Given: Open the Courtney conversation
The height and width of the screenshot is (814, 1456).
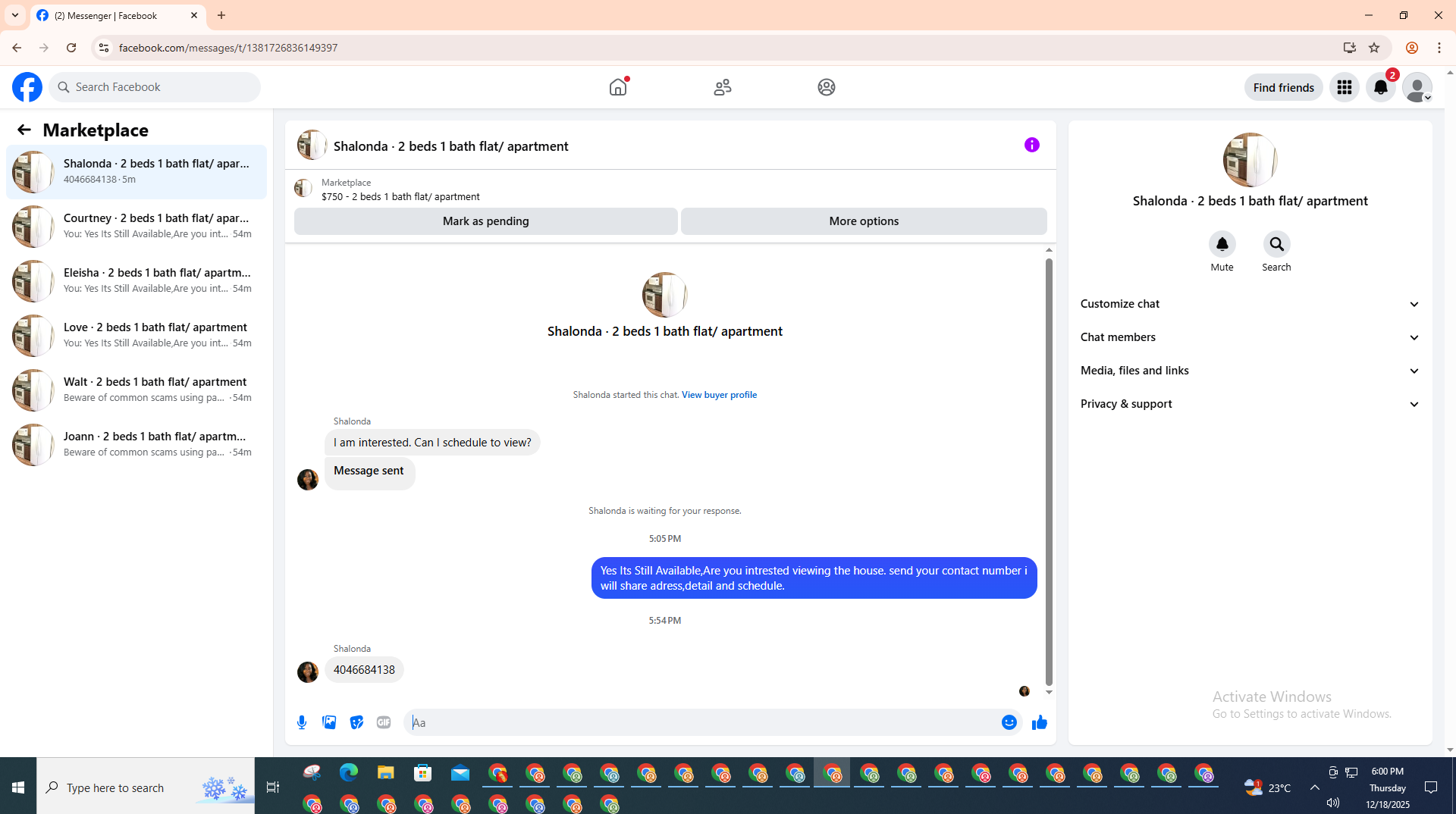Looking at the screenshot, I should [x=136, y=227].
